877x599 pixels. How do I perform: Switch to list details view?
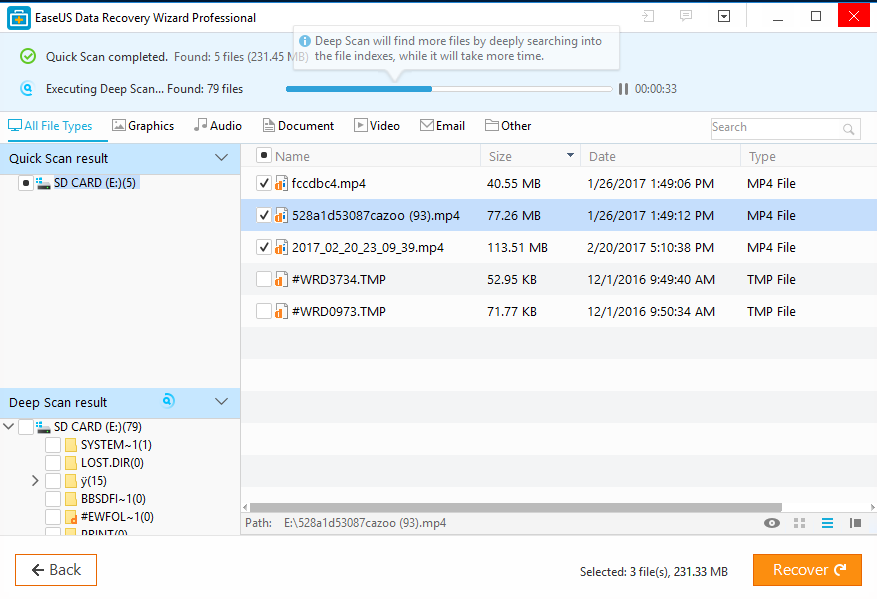(x=827, y=523)
